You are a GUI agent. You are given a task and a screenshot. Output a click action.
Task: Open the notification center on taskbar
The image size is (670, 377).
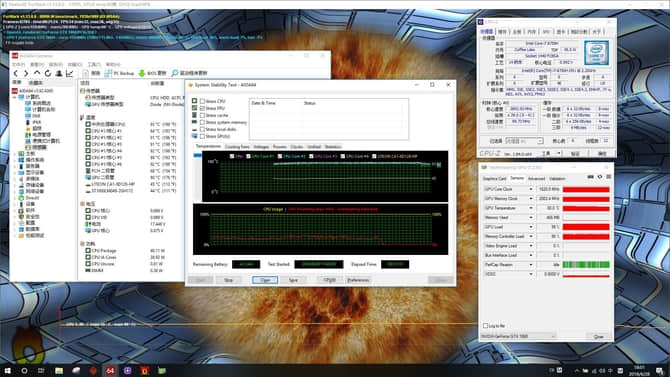pos(660,370)
